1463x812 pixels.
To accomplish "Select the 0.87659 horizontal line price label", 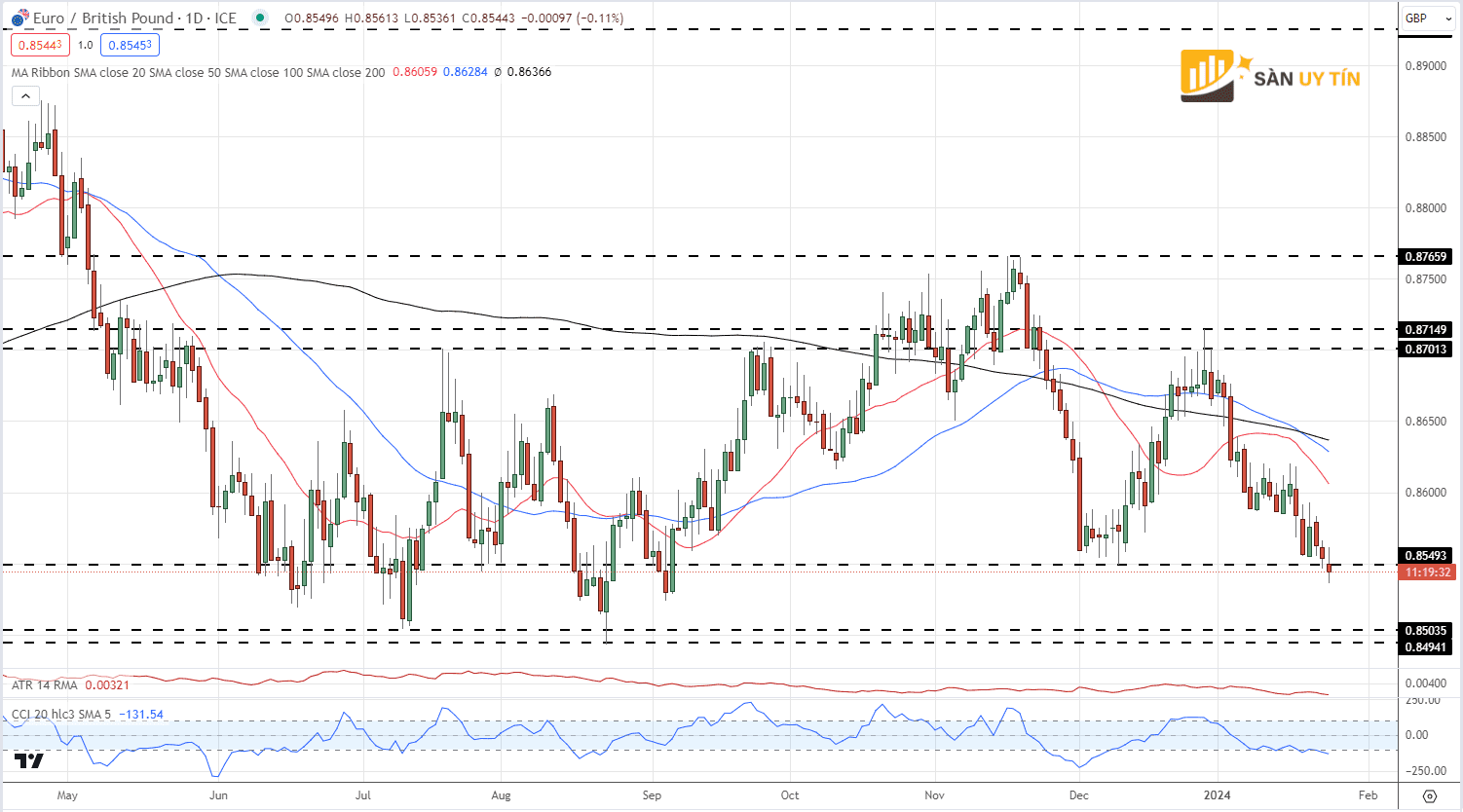I will tap(1426, 257).
